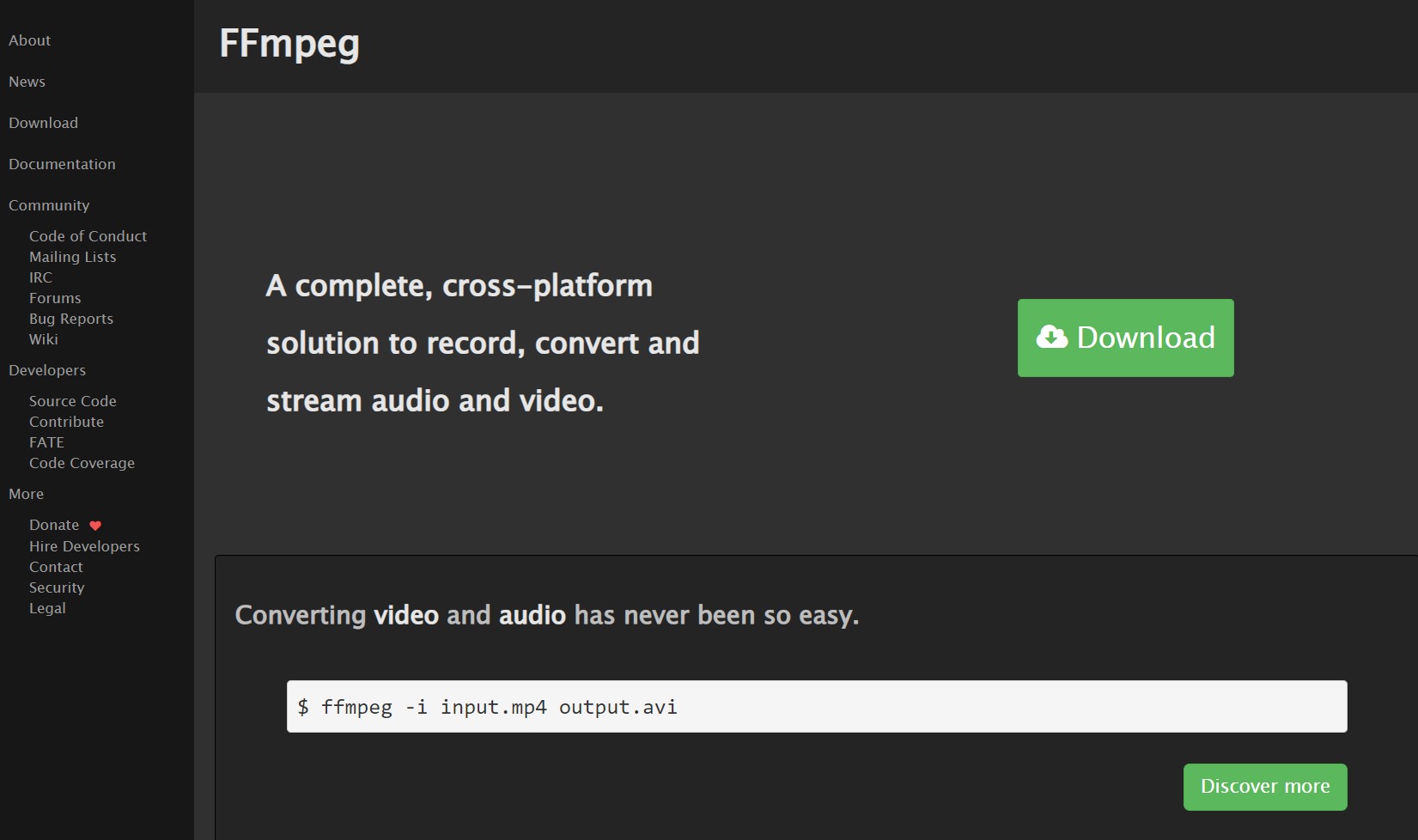This screenshot has height=840, width=1418.
Task: Open the FATE link
Action: (x=46, y=442)
